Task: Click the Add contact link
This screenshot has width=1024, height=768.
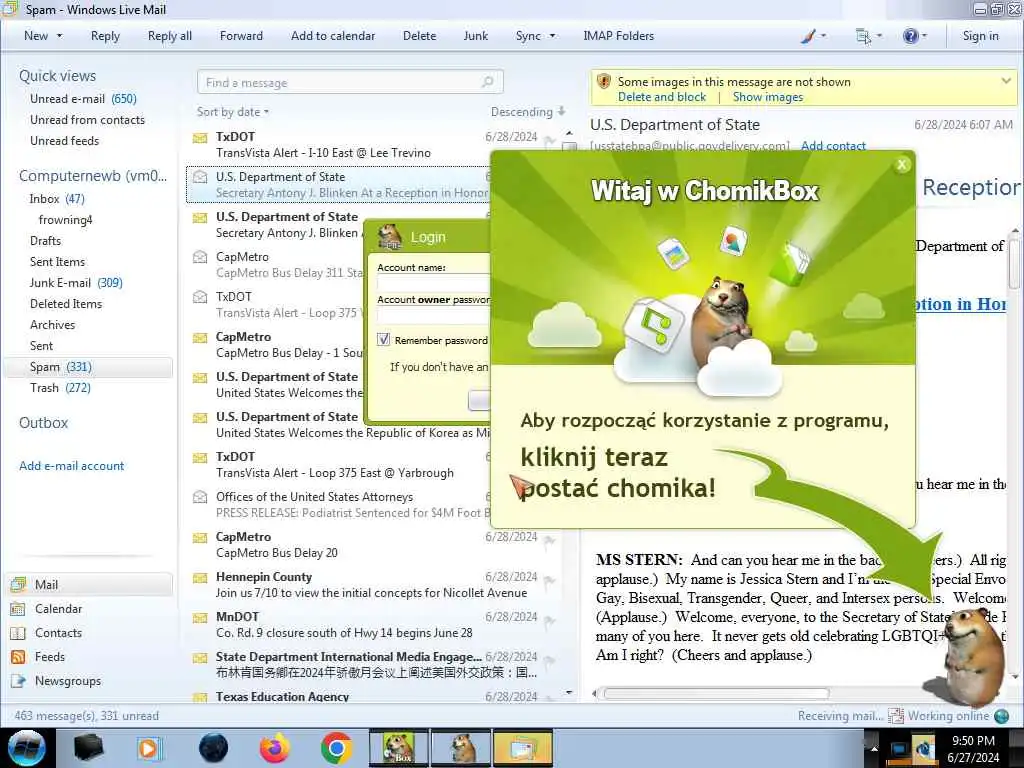Action: pos(833,146)
